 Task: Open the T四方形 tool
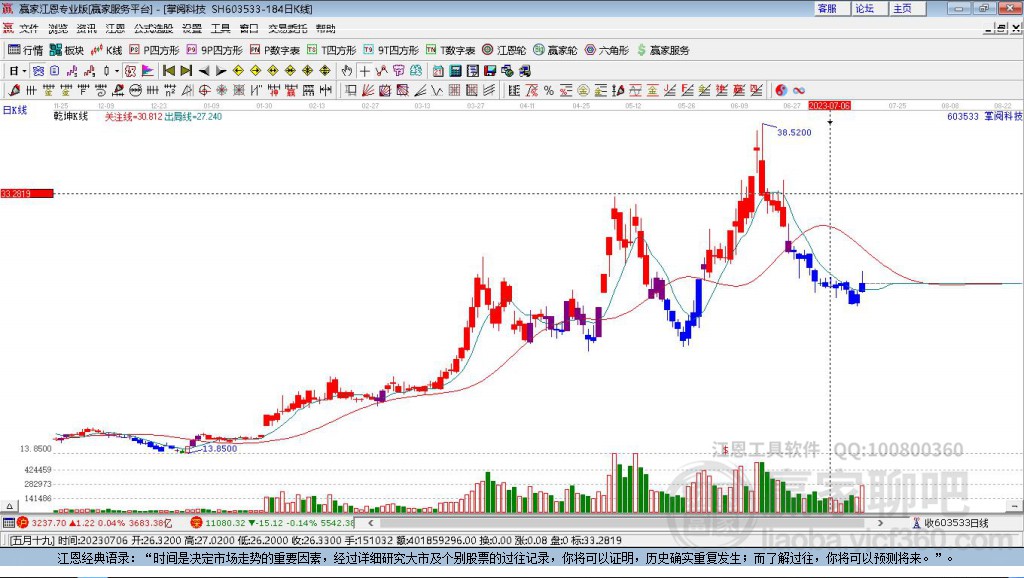click(331, 50)
